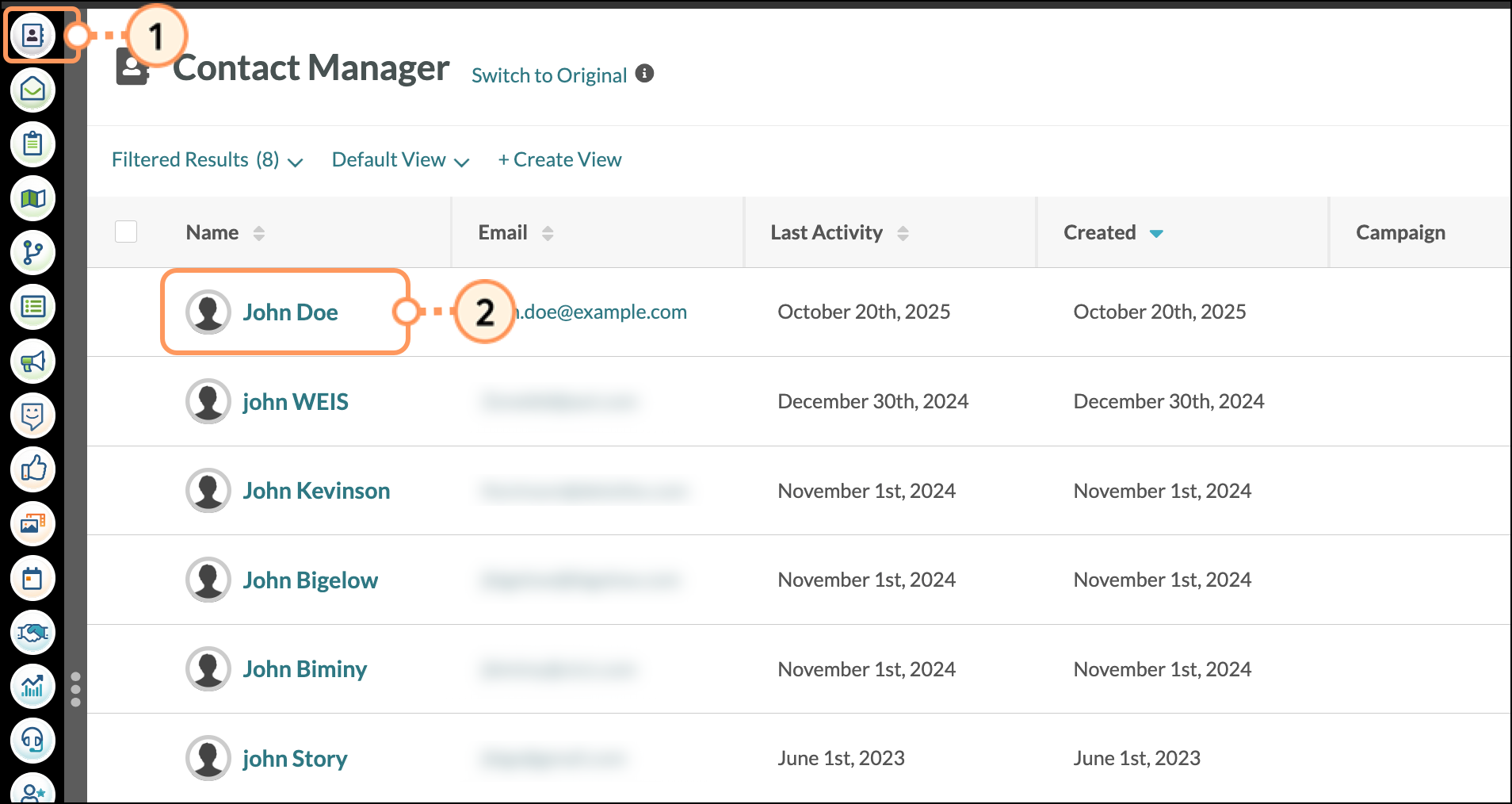Click the sidebar three-dot collapse handle
Viewport: 1512px width, 804px height.
click(x=75, y=690)
